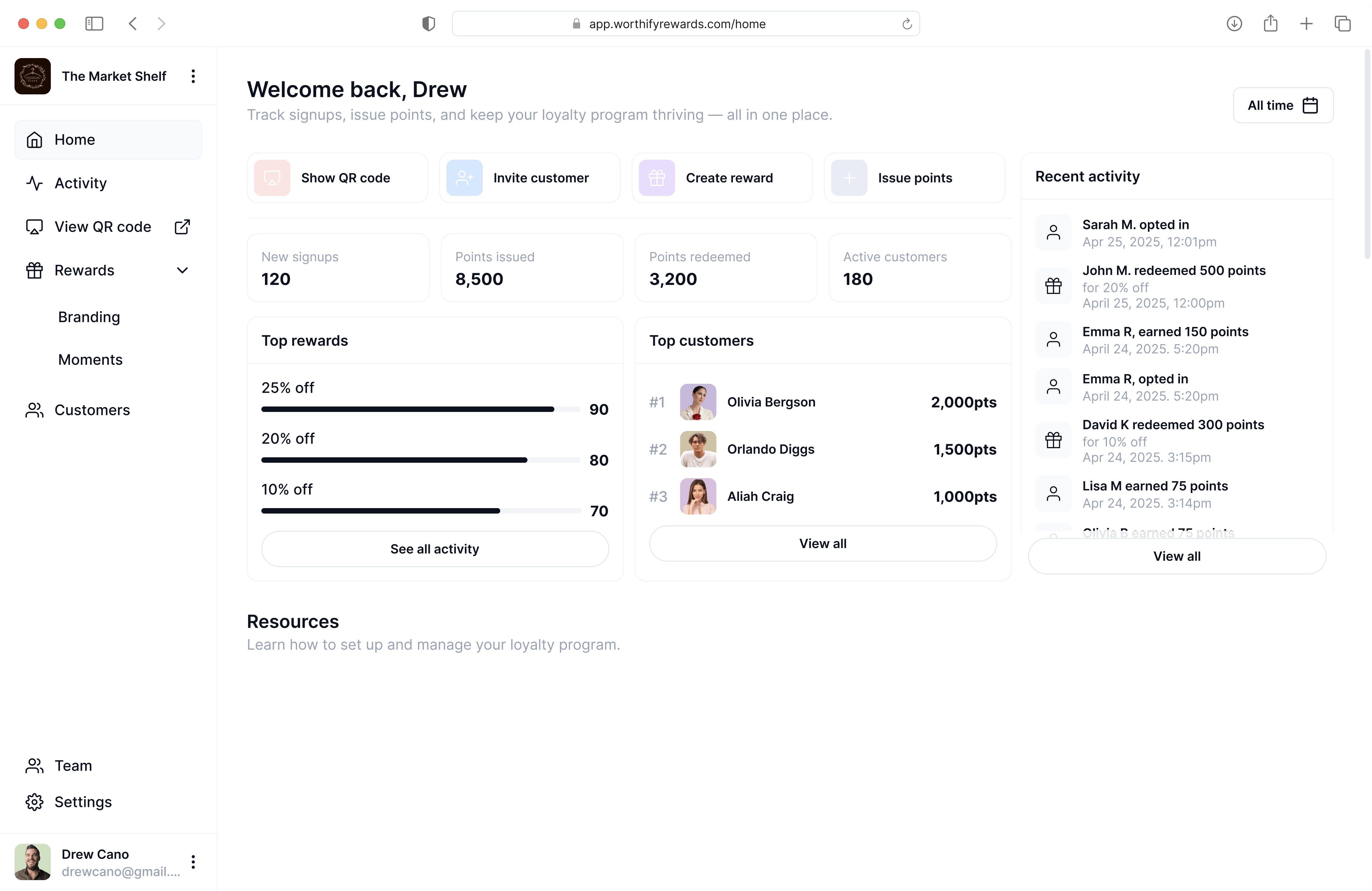Click the blue invite user icon
1372x891 pixels.
click(465, 178)
